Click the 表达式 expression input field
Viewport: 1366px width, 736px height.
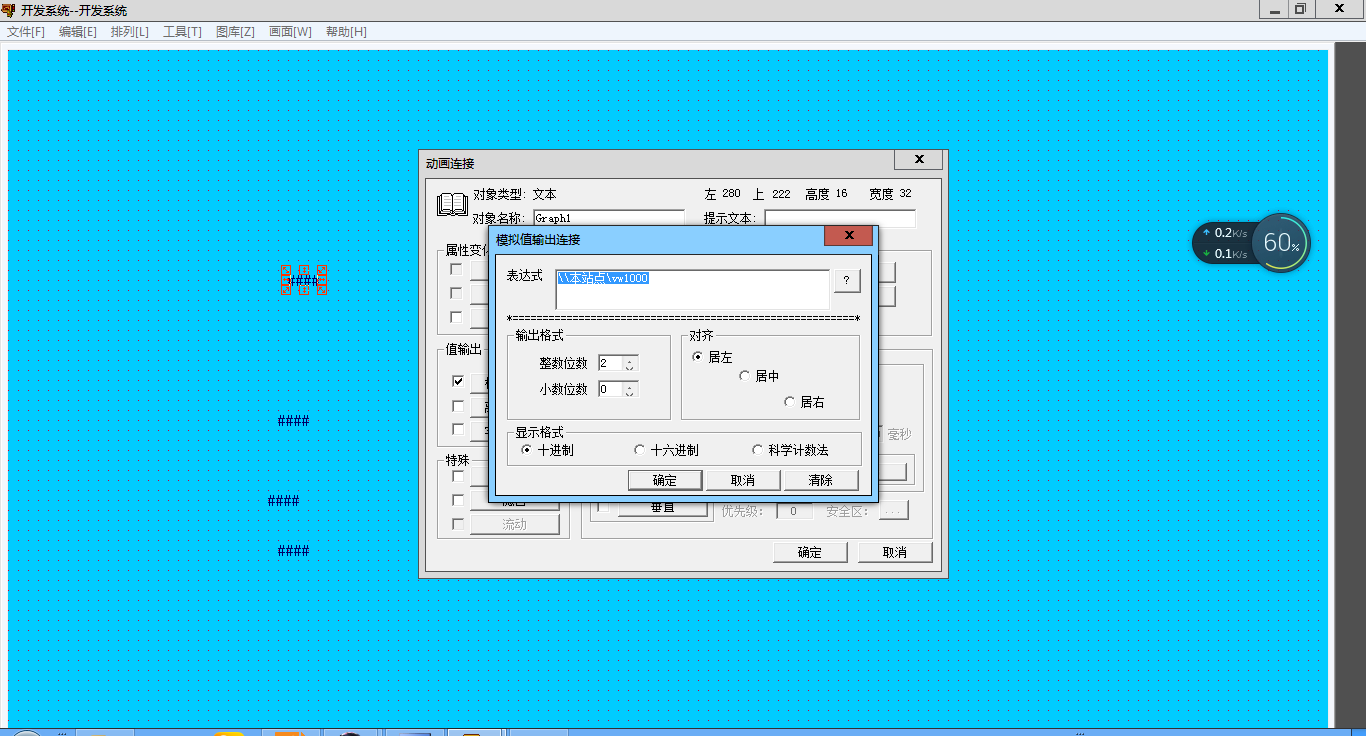(x=692, y=289)
